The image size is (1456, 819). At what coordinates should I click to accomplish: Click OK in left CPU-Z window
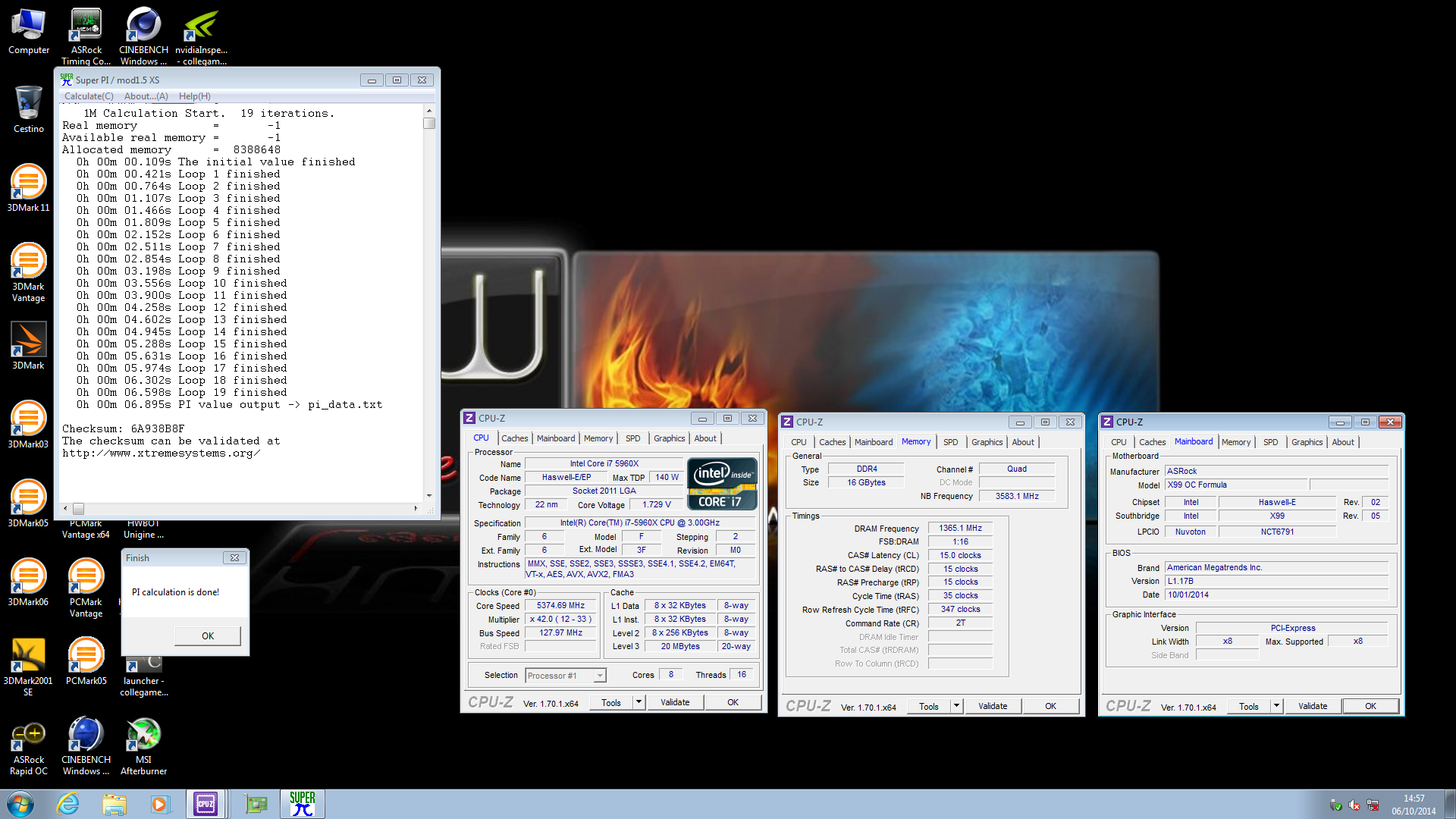click(733, 702)
